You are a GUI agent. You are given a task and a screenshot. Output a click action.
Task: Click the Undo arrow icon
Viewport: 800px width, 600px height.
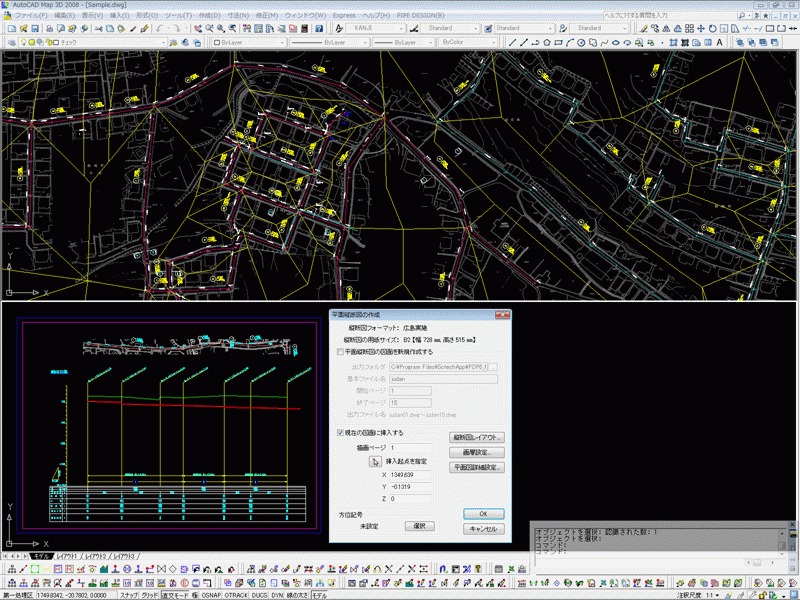pos(159,29)
